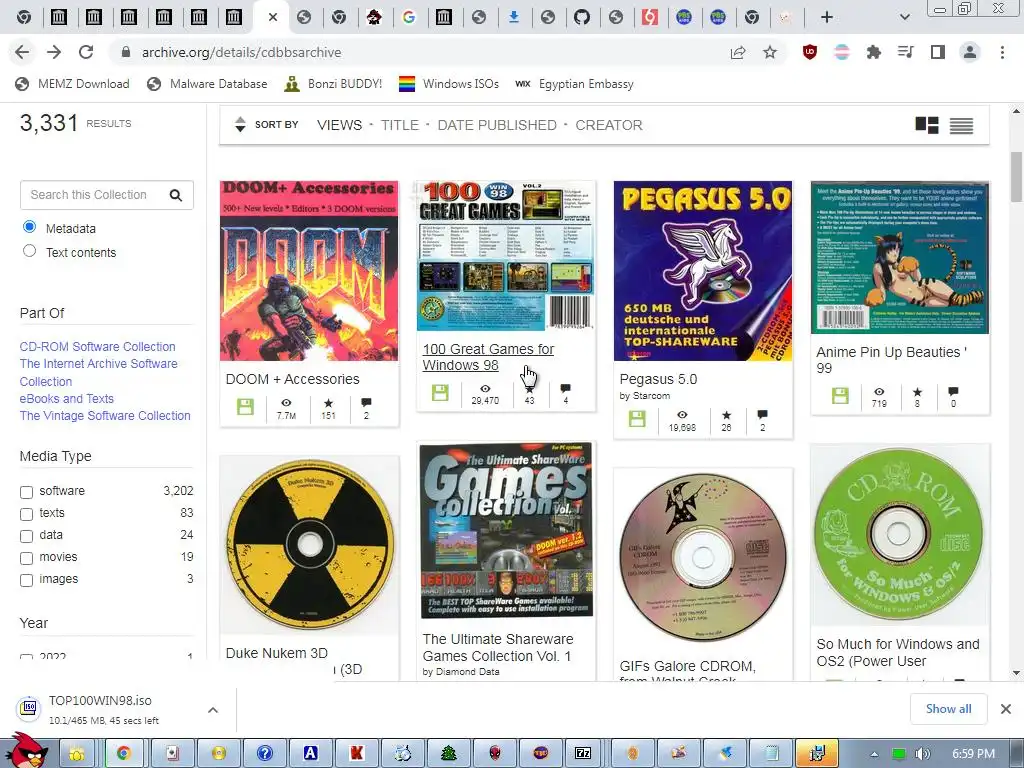Click in the Search this Collection field

point(97,195)
